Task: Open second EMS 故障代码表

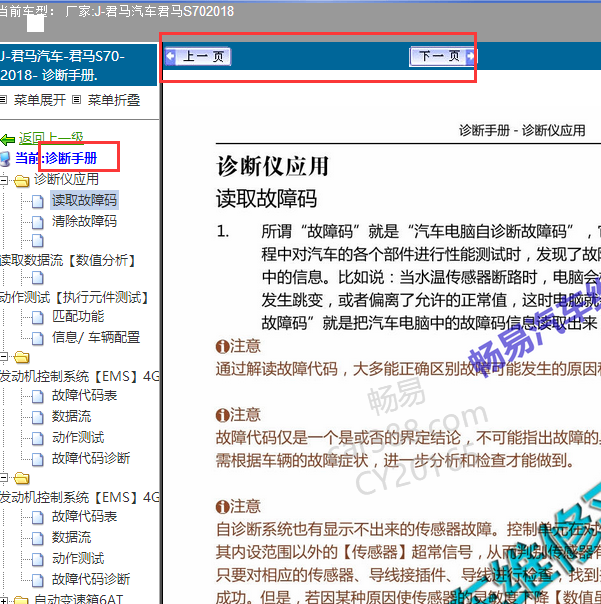Action: point(84,516)
